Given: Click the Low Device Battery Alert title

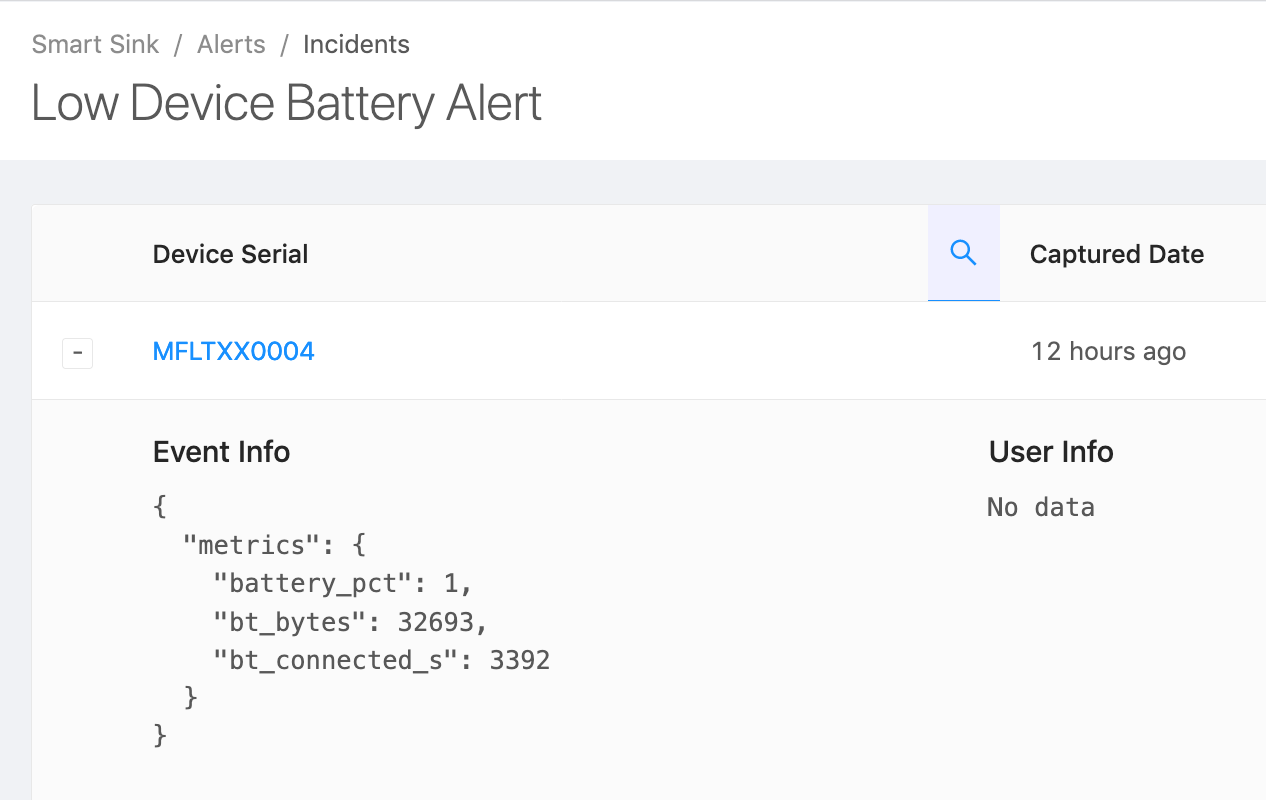Looking at the screenshot, I should (286, 103).
